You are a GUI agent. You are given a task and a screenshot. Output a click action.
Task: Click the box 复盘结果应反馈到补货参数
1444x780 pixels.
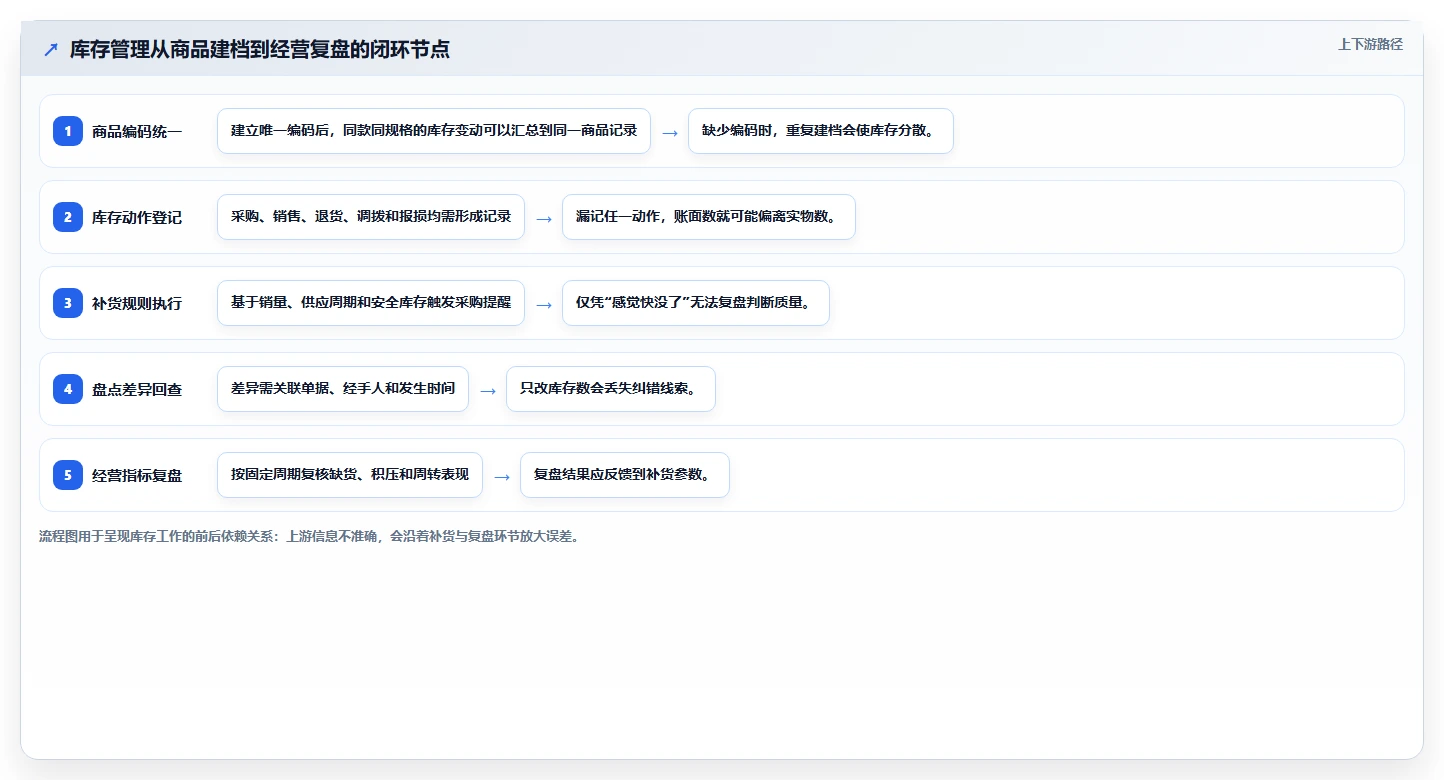(x=625, y=475)
